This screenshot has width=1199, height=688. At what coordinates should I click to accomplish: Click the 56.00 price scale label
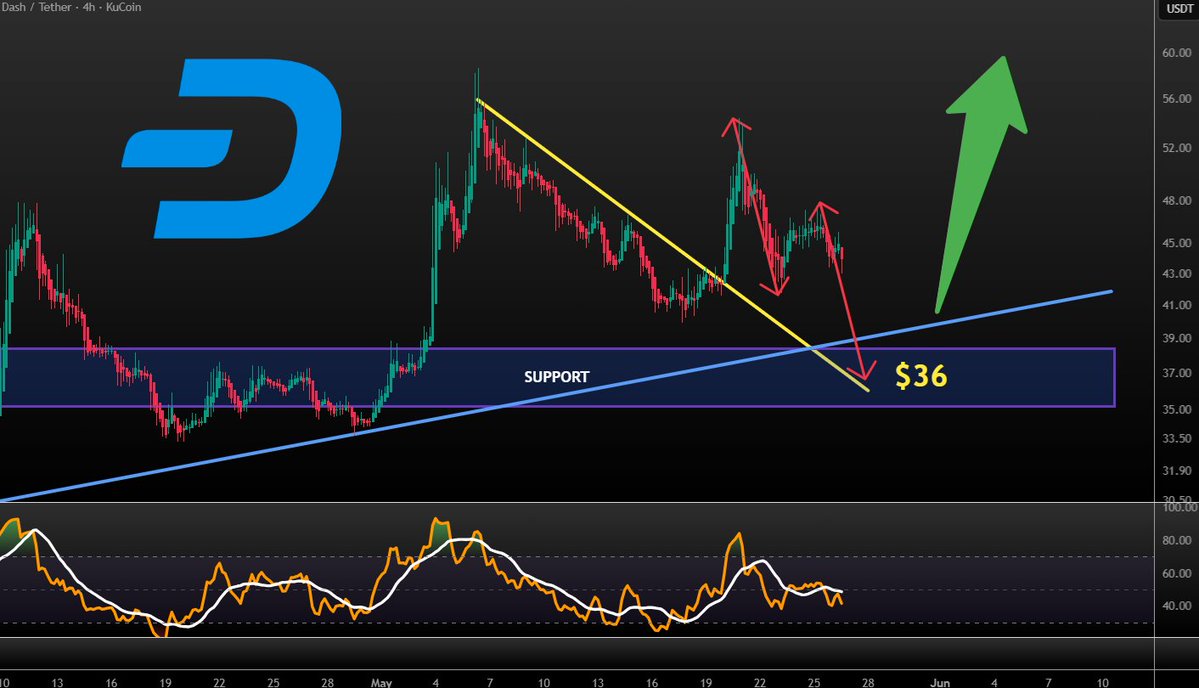(x=1177, y=99)
